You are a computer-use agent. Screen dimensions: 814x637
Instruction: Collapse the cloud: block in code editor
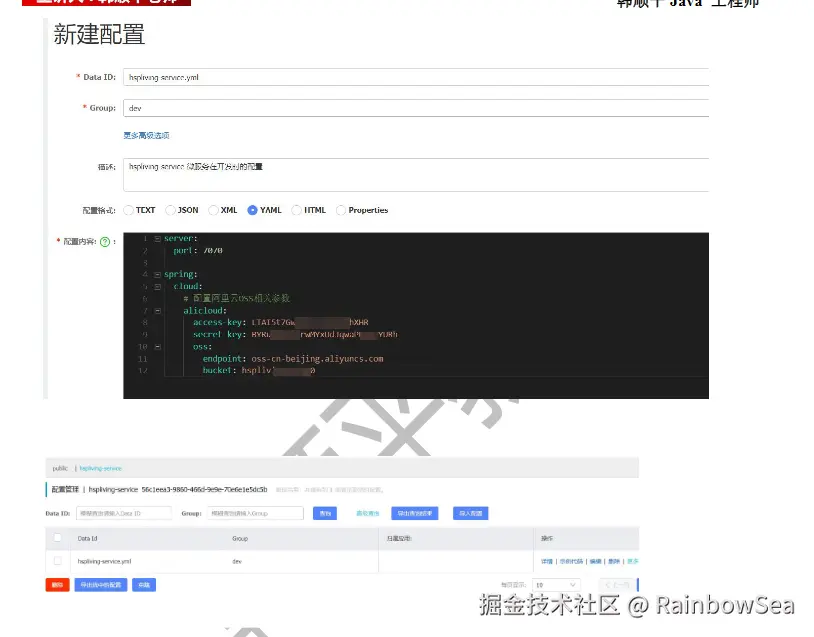click(x=157, y=287)
